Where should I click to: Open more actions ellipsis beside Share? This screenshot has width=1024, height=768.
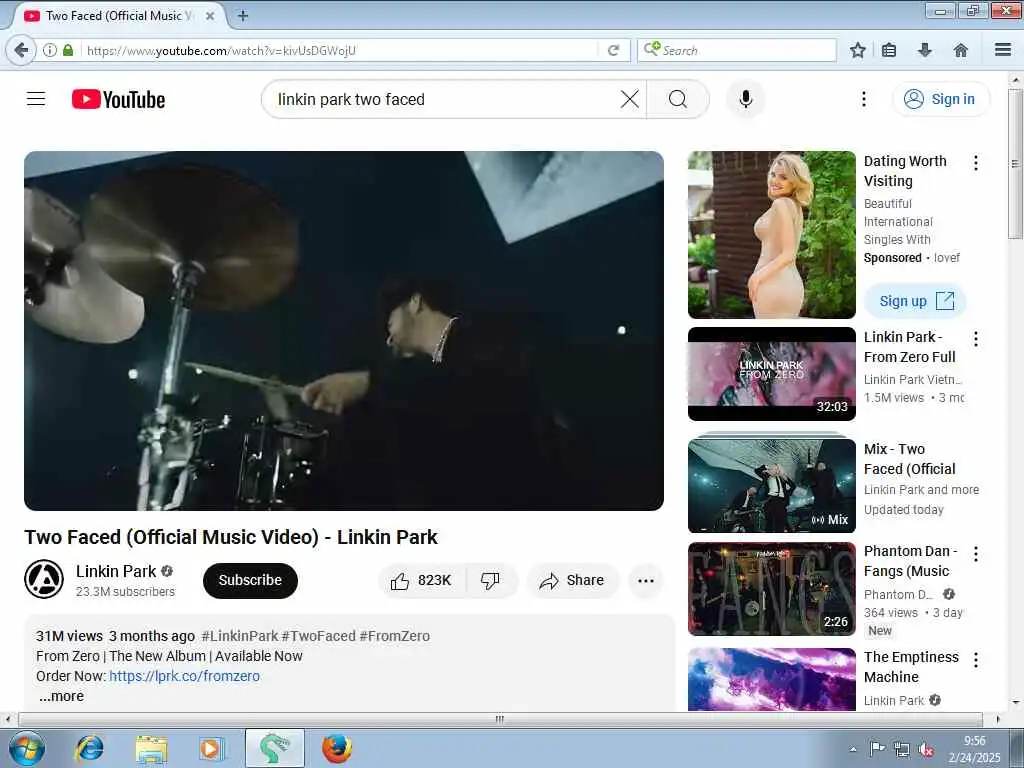click(646, 581)
